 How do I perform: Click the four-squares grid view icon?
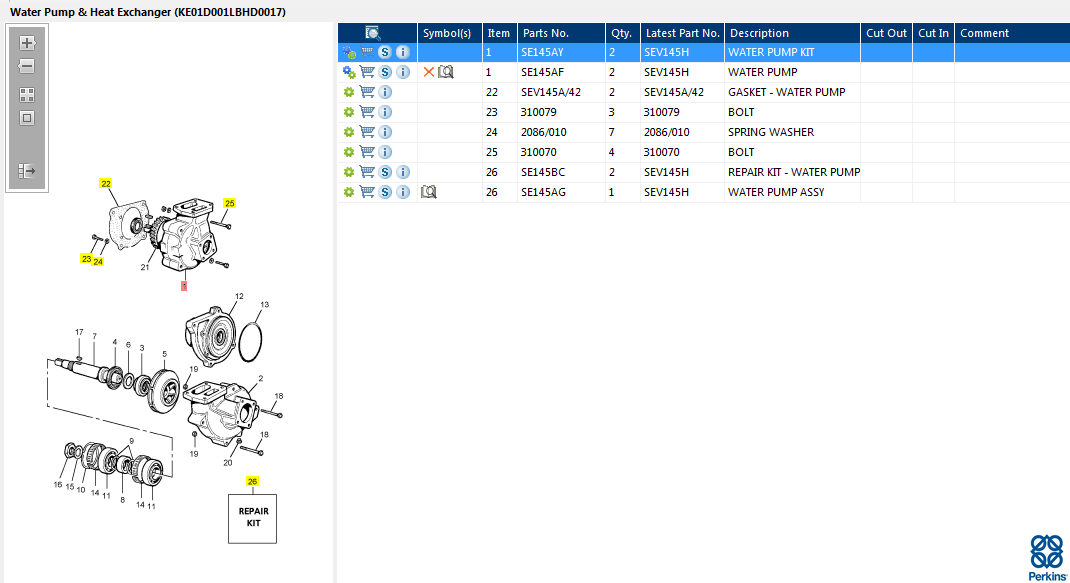point(27,95)
